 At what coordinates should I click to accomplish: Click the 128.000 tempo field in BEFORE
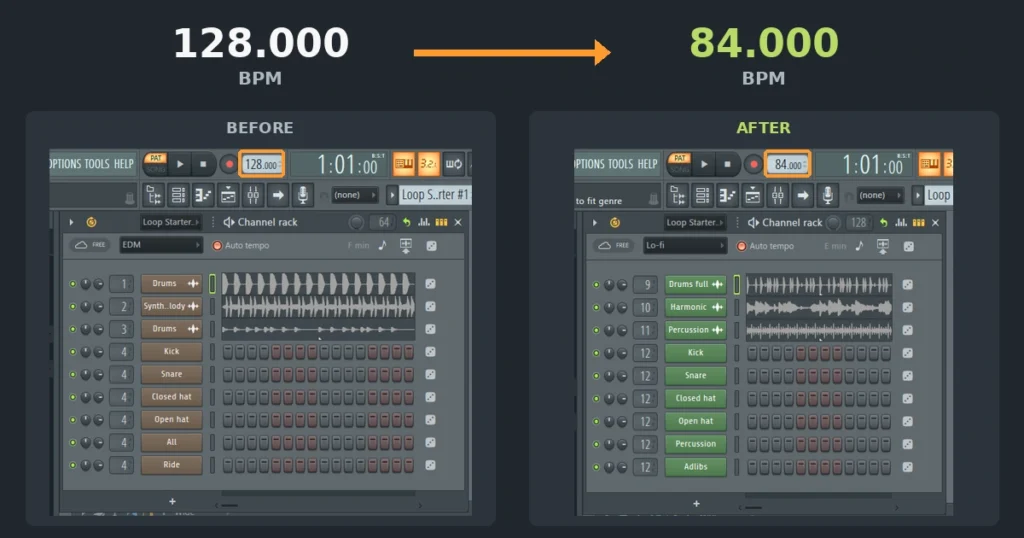click(262, 165)
